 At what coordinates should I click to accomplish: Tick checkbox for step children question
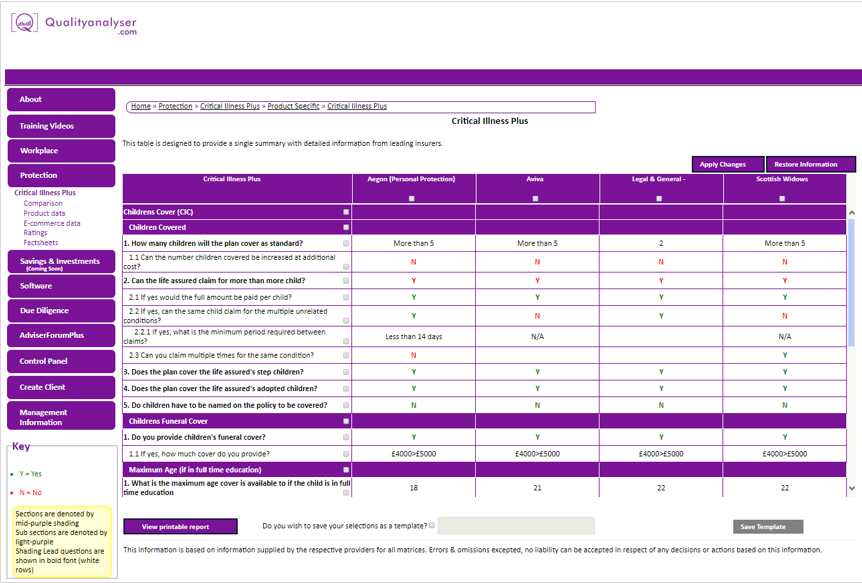346,372
